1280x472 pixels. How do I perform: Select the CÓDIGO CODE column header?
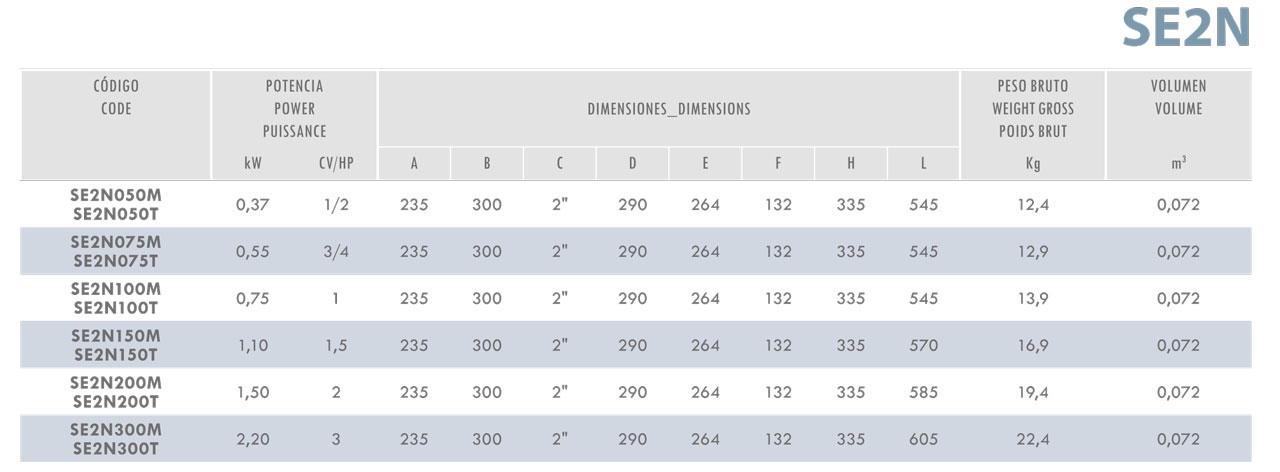(x=116, y=98)
